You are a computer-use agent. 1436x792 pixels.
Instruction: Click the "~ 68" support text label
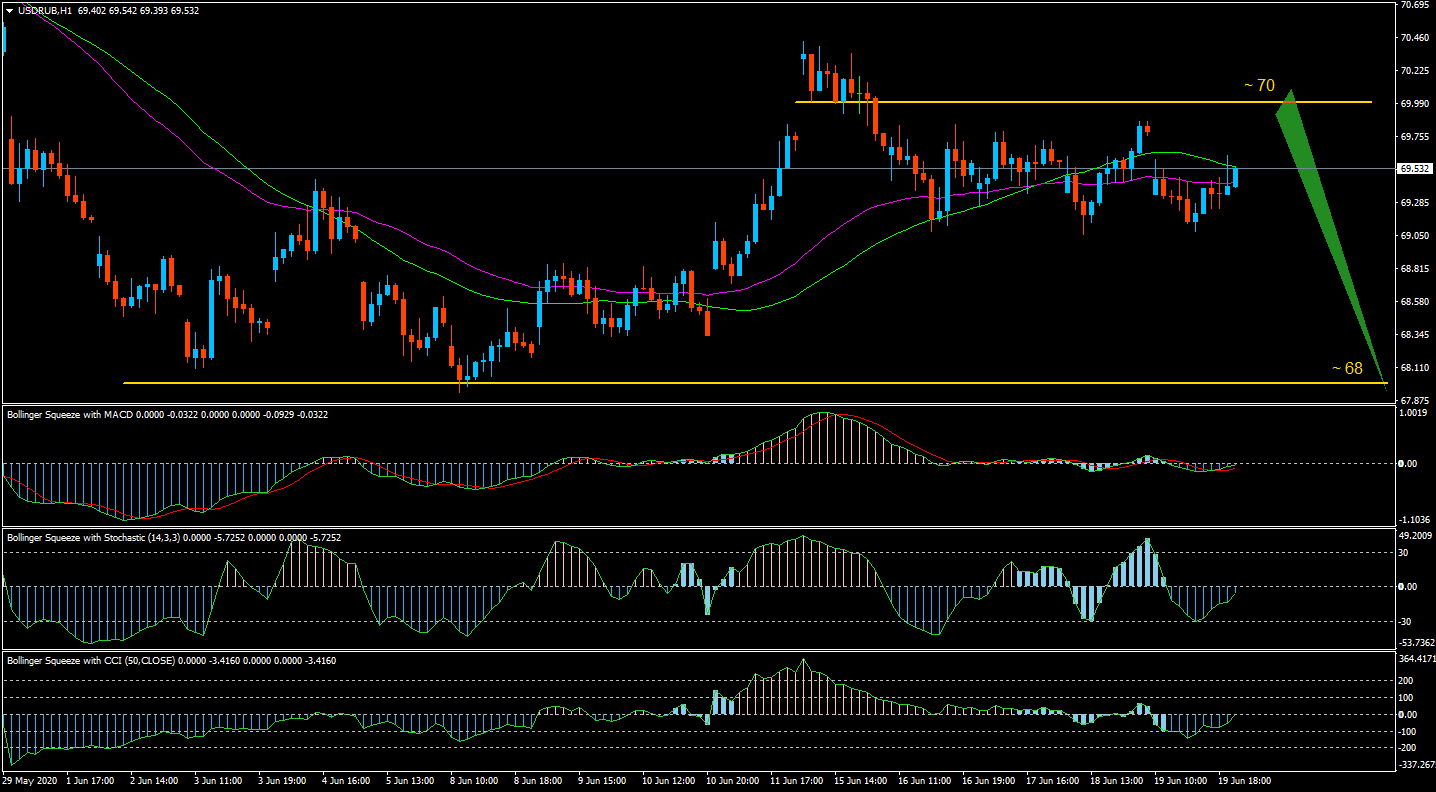tap(1346, 368)
